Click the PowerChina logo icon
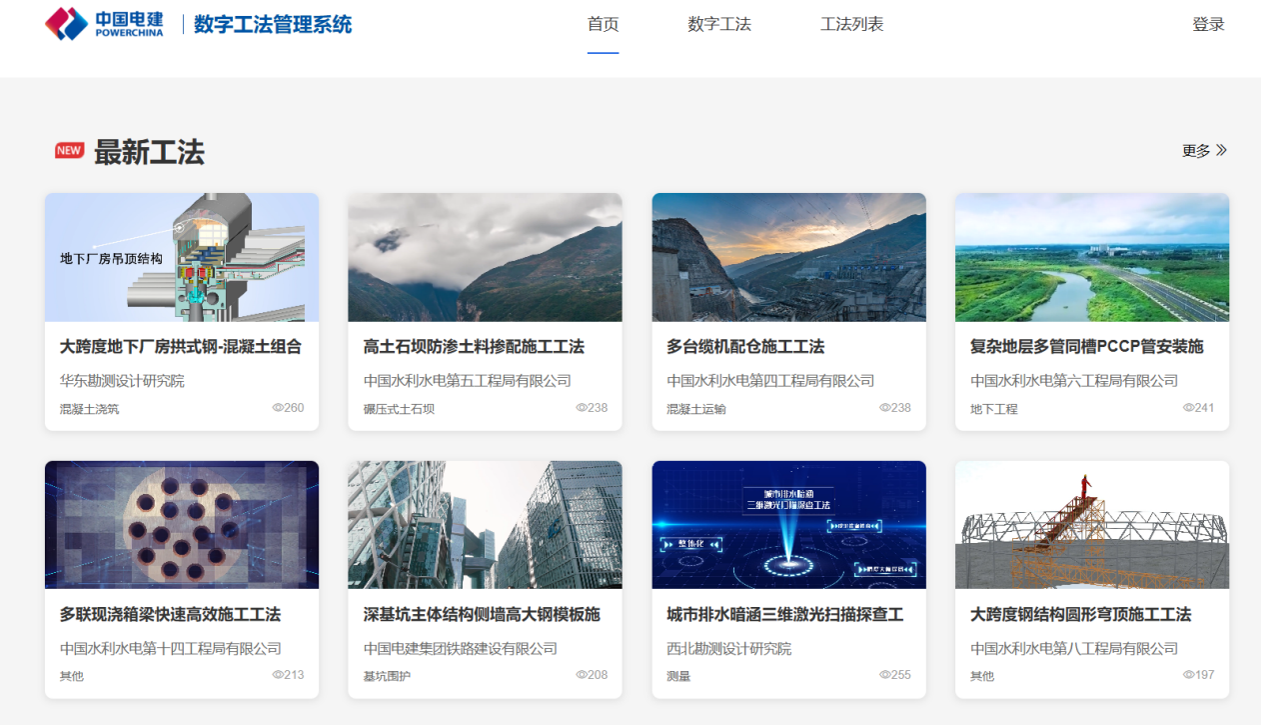The image size is (1261, 725). tap(67, 24)
